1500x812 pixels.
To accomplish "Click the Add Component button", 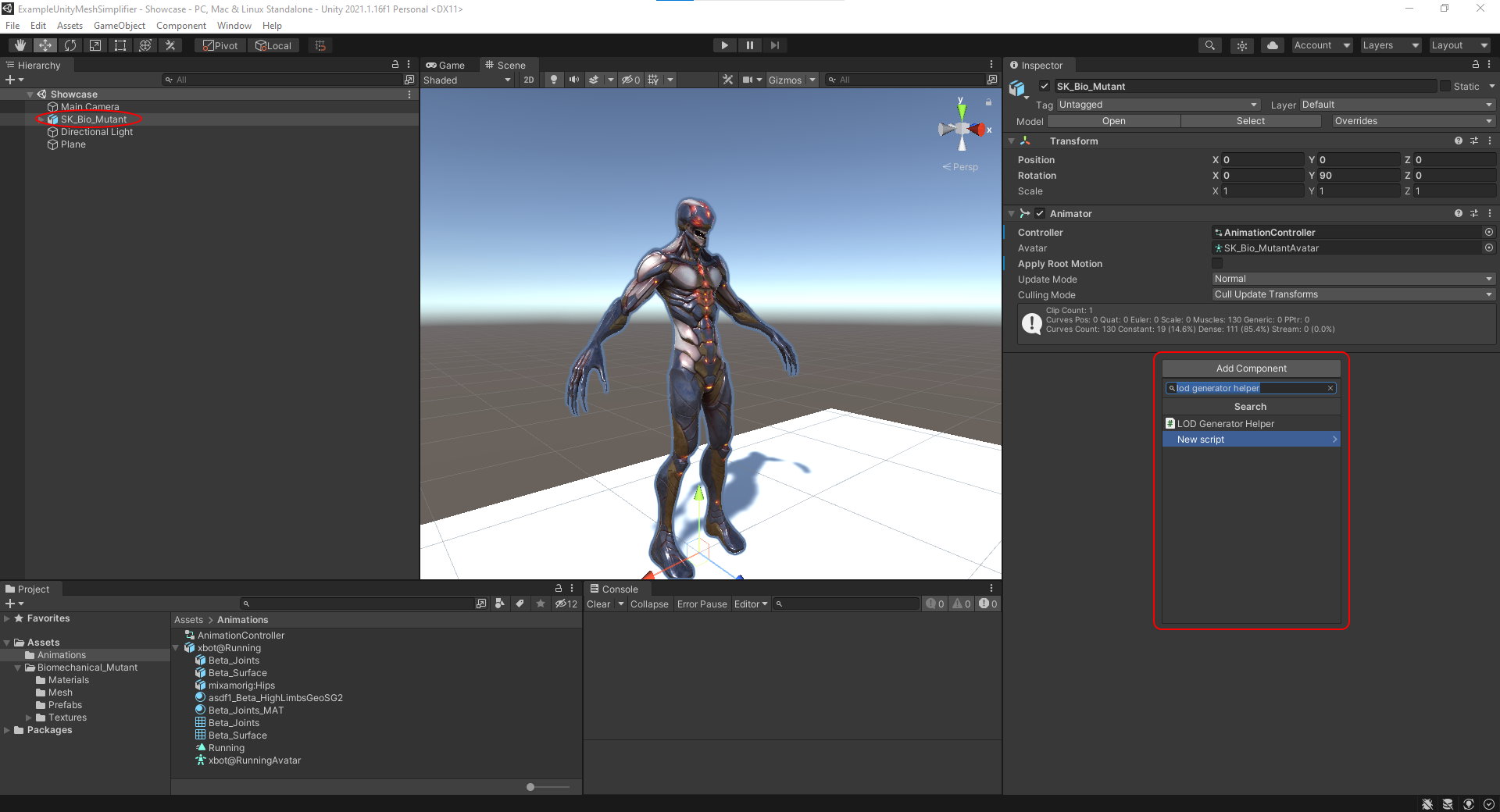I will 1250,368.
